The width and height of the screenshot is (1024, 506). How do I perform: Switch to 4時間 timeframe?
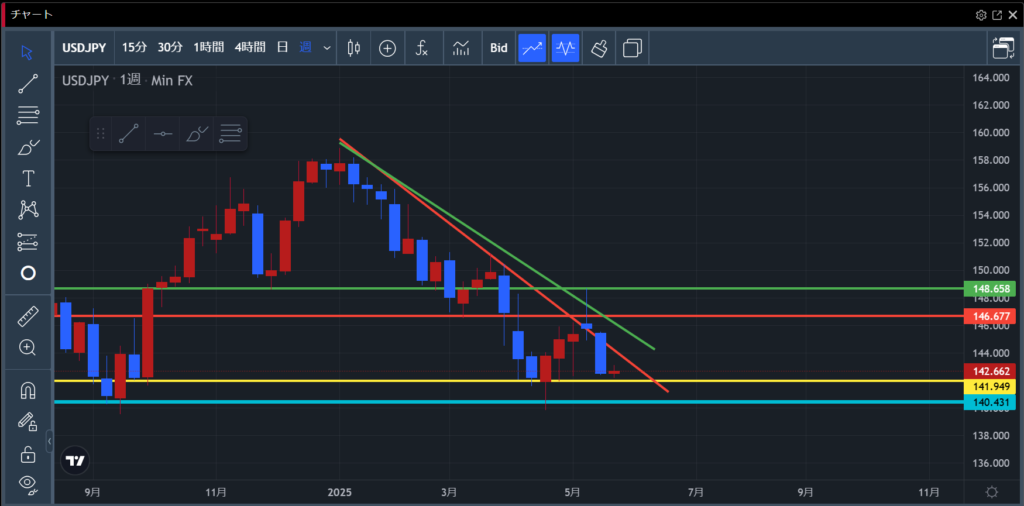[x=250, y=48]
